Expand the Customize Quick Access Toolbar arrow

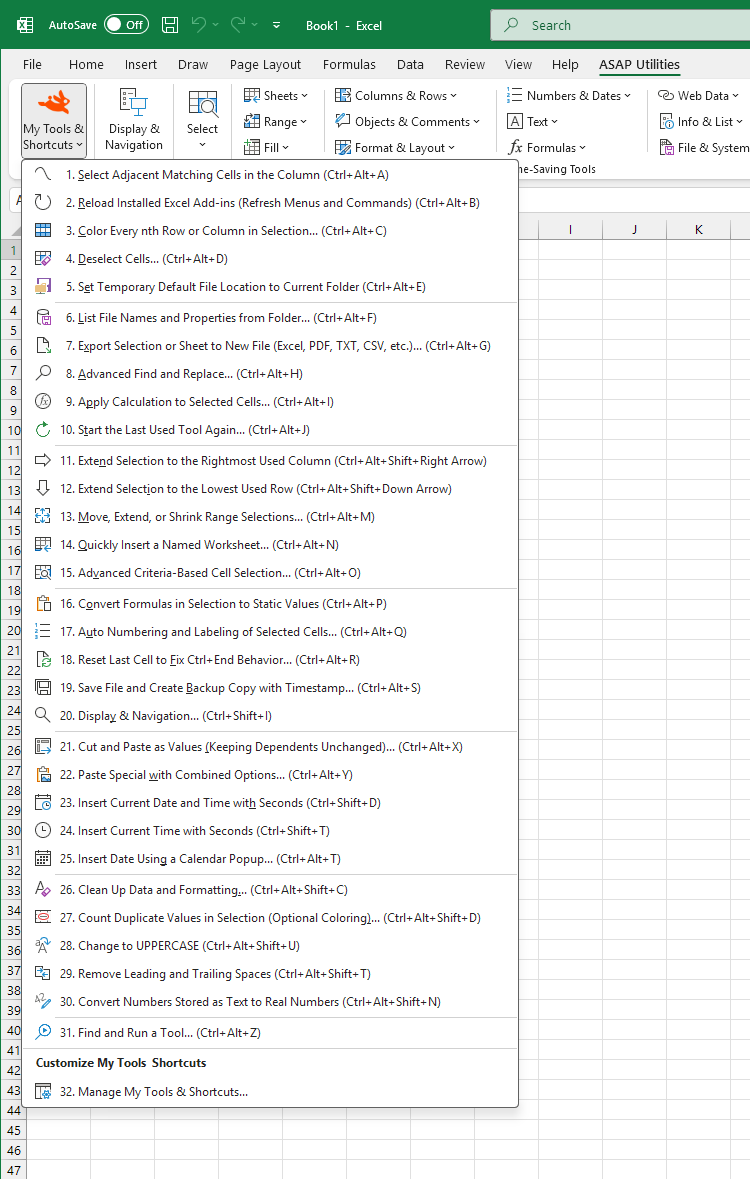[276, 25]
